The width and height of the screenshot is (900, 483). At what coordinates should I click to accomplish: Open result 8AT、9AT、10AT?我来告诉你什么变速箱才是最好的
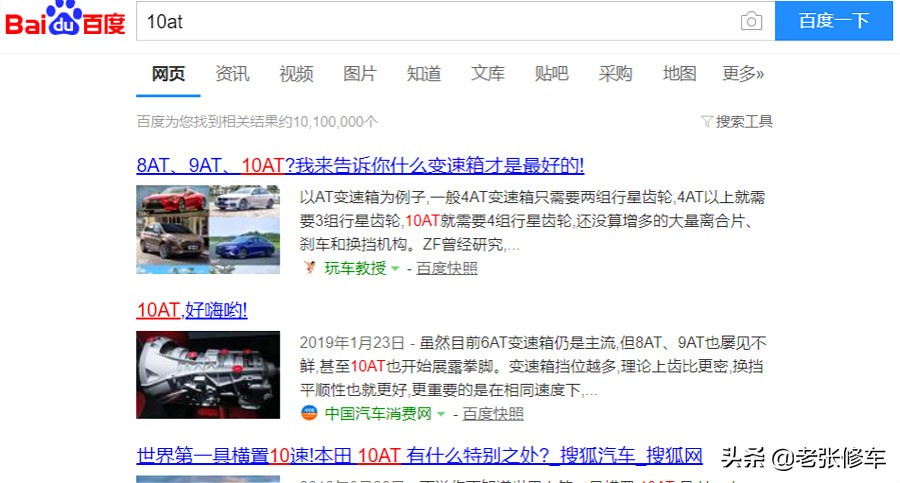pyautogui.click(x=360, y=165)
